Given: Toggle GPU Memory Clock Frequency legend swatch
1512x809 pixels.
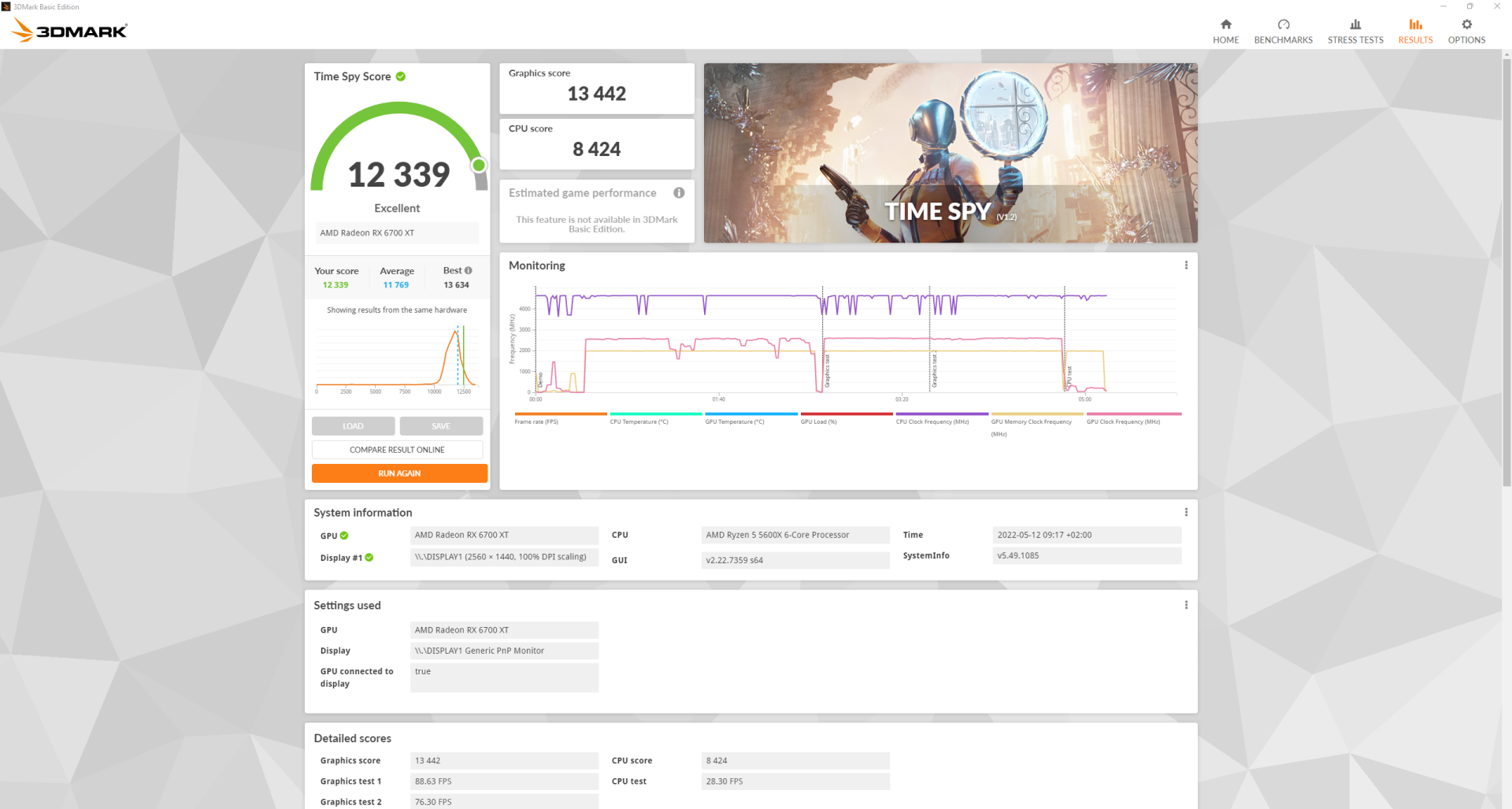Looking at the screenshot, I should [x=1037, y=414].
